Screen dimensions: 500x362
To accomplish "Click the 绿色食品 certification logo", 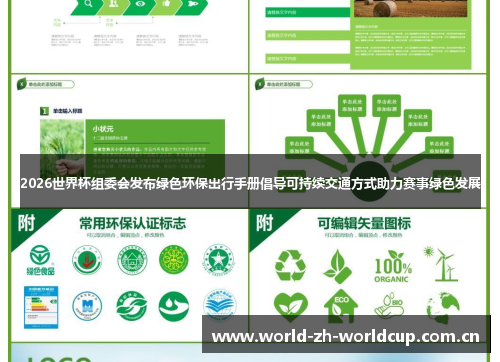I will pyautogui.click(x=40, y=260).
